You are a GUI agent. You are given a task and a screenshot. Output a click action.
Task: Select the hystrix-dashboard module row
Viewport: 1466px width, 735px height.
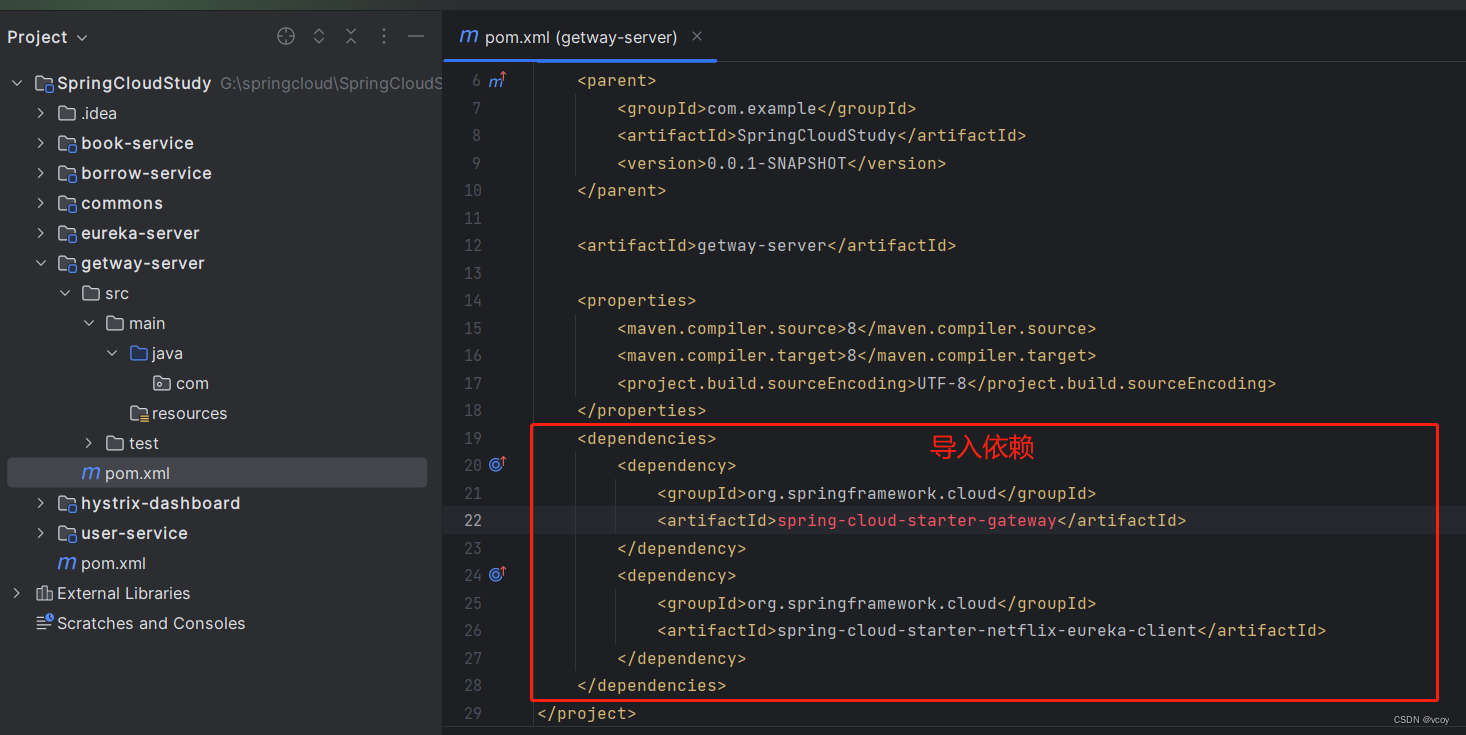coord(160,503)
